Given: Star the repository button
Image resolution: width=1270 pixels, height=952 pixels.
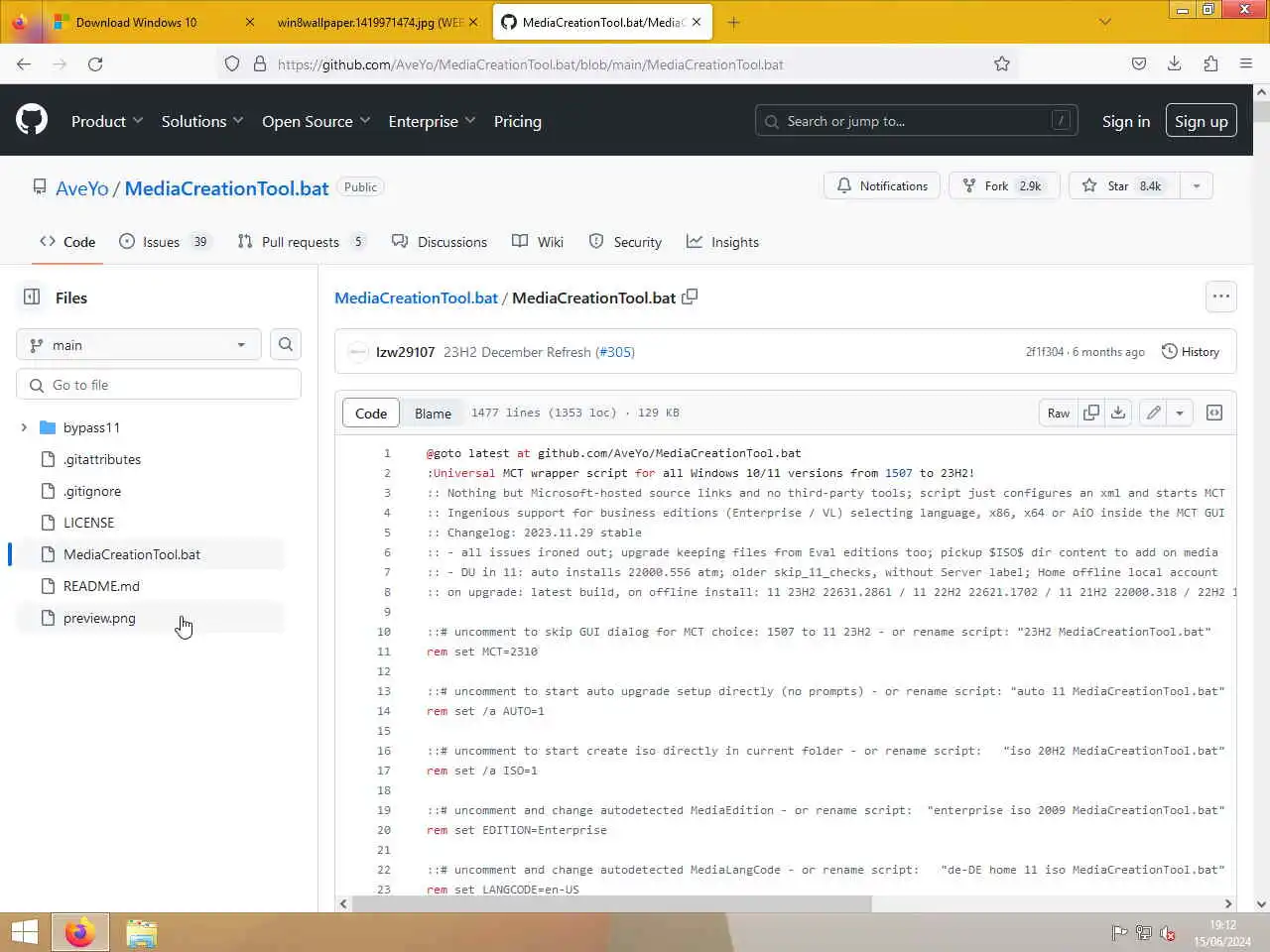Looking at the screenshot, I should pyautogui.click(x=1125, y=186).
